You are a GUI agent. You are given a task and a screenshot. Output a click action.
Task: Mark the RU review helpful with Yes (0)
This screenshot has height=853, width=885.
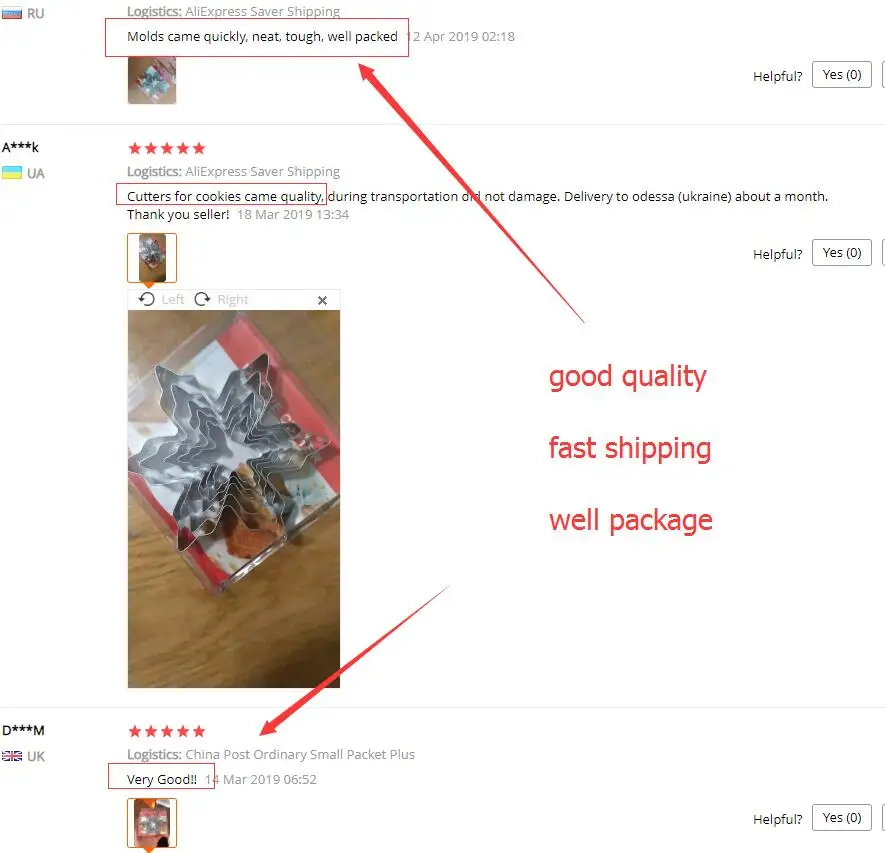[x=842, y=75]
